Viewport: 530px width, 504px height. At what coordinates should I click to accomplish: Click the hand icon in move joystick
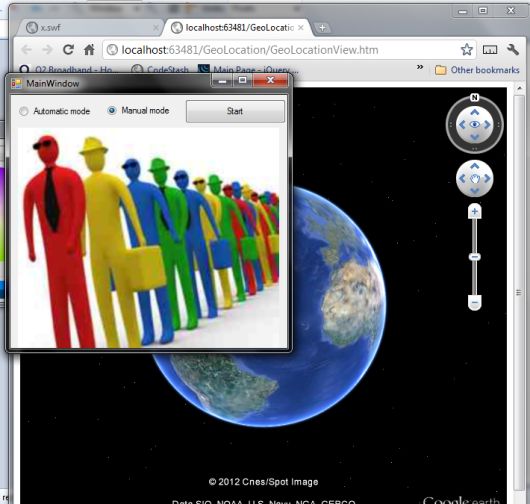coord(475,178)
